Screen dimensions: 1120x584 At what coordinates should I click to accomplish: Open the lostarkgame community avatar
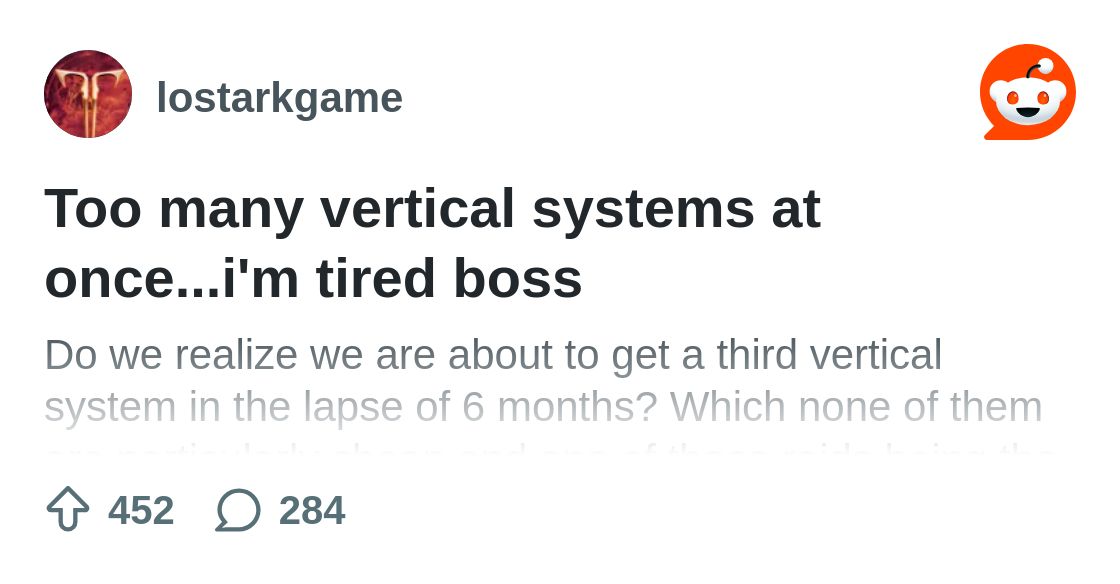(88, 94)
